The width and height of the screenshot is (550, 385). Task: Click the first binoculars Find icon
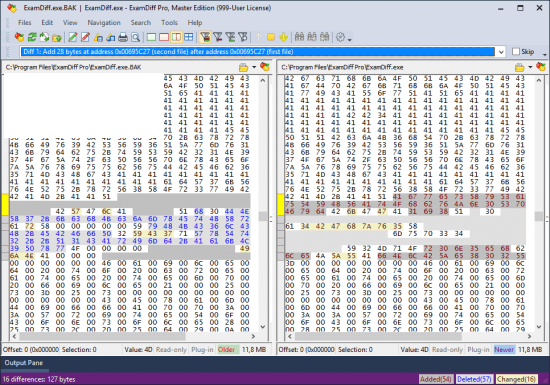click(x=299, y=37)
